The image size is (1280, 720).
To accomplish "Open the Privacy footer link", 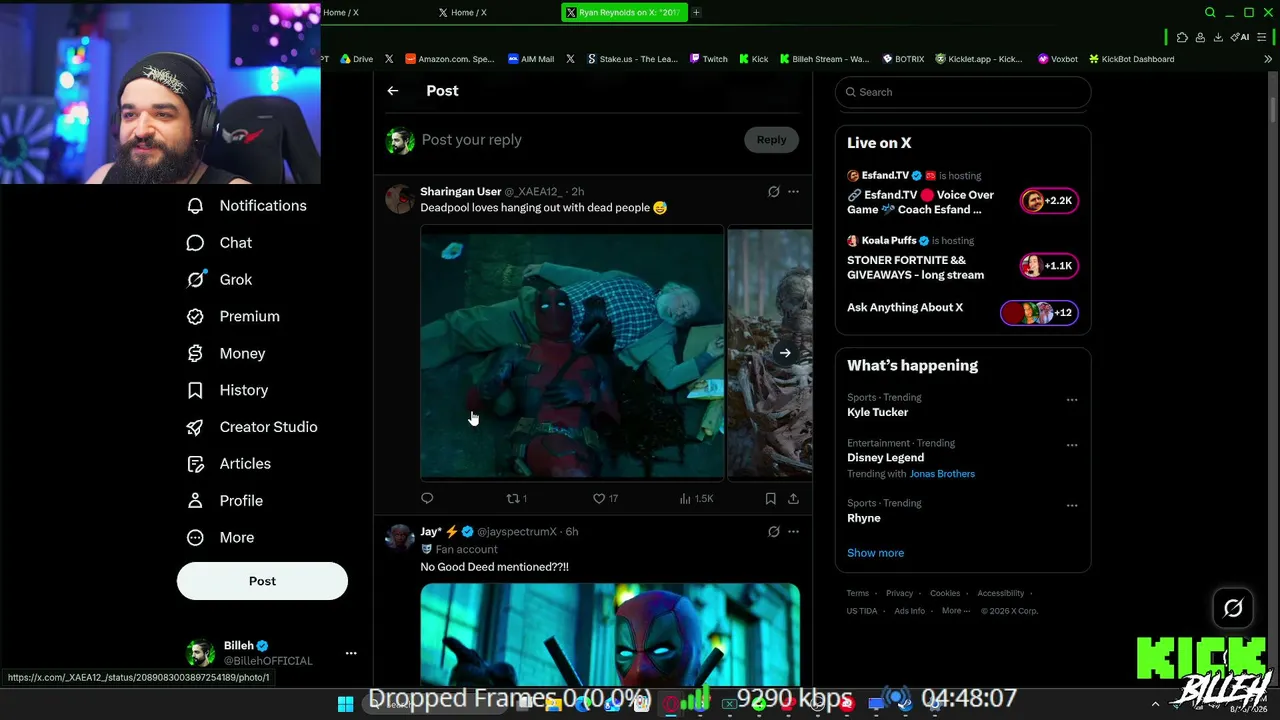I will 899,593.
